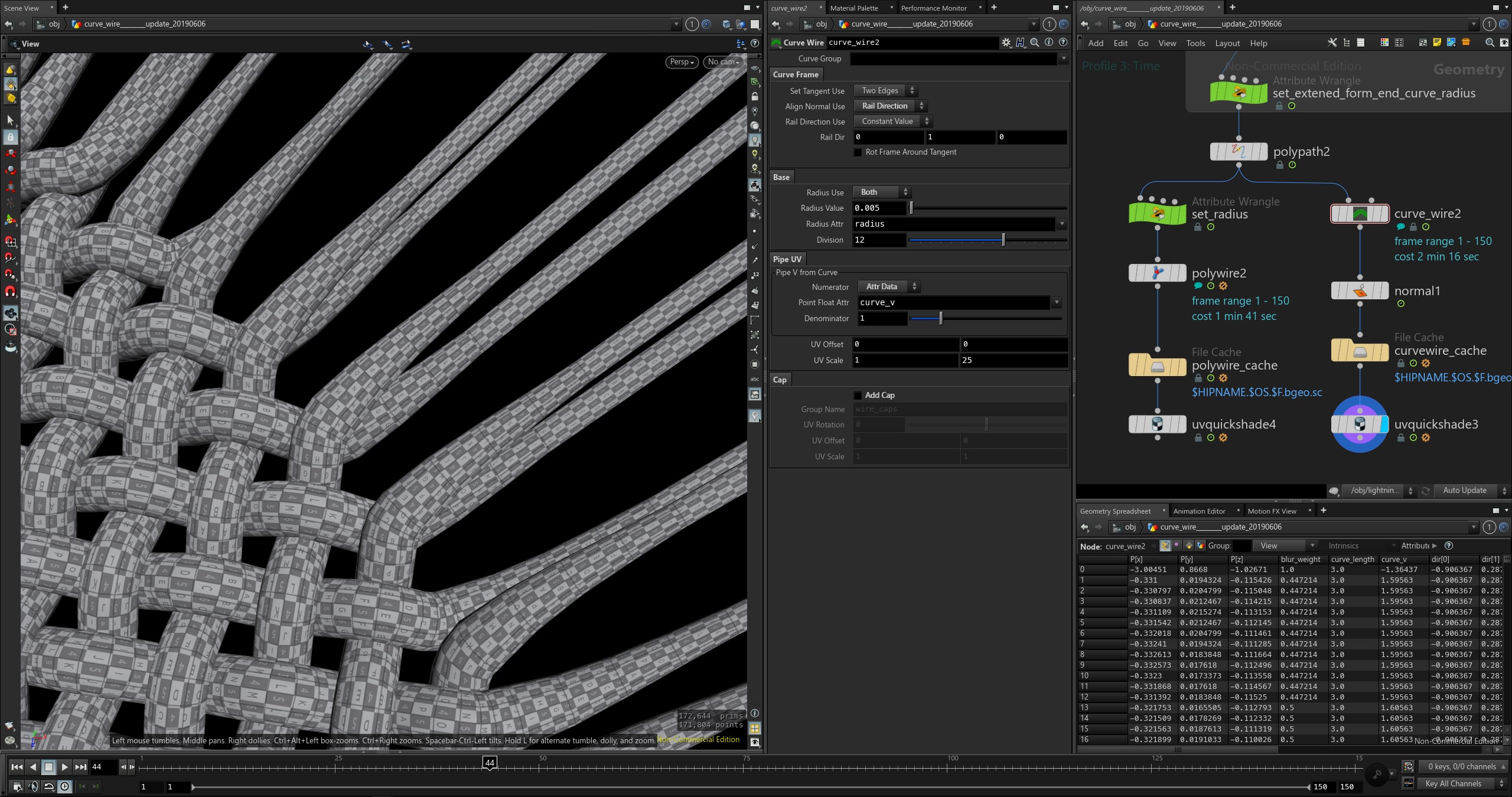This screenshot has height=797, width=1512.
Task: Click the magnifying glass search icon in network editor
Action: [1489, 43]
